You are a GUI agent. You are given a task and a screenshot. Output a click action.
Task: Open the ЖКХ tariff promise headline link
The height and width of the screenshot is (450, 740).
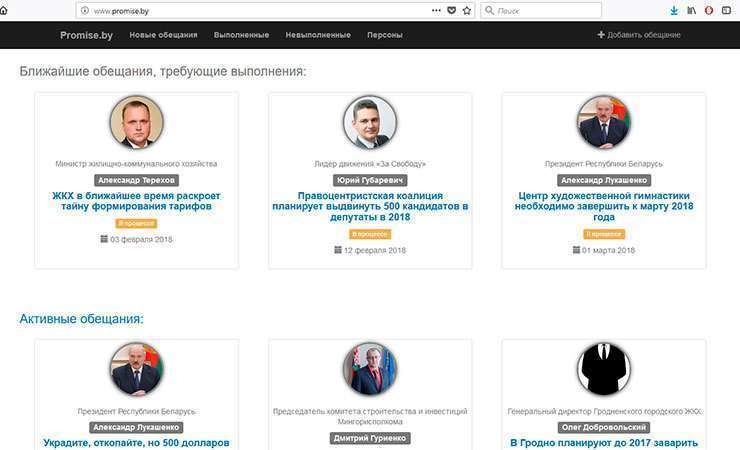(136, 200)
